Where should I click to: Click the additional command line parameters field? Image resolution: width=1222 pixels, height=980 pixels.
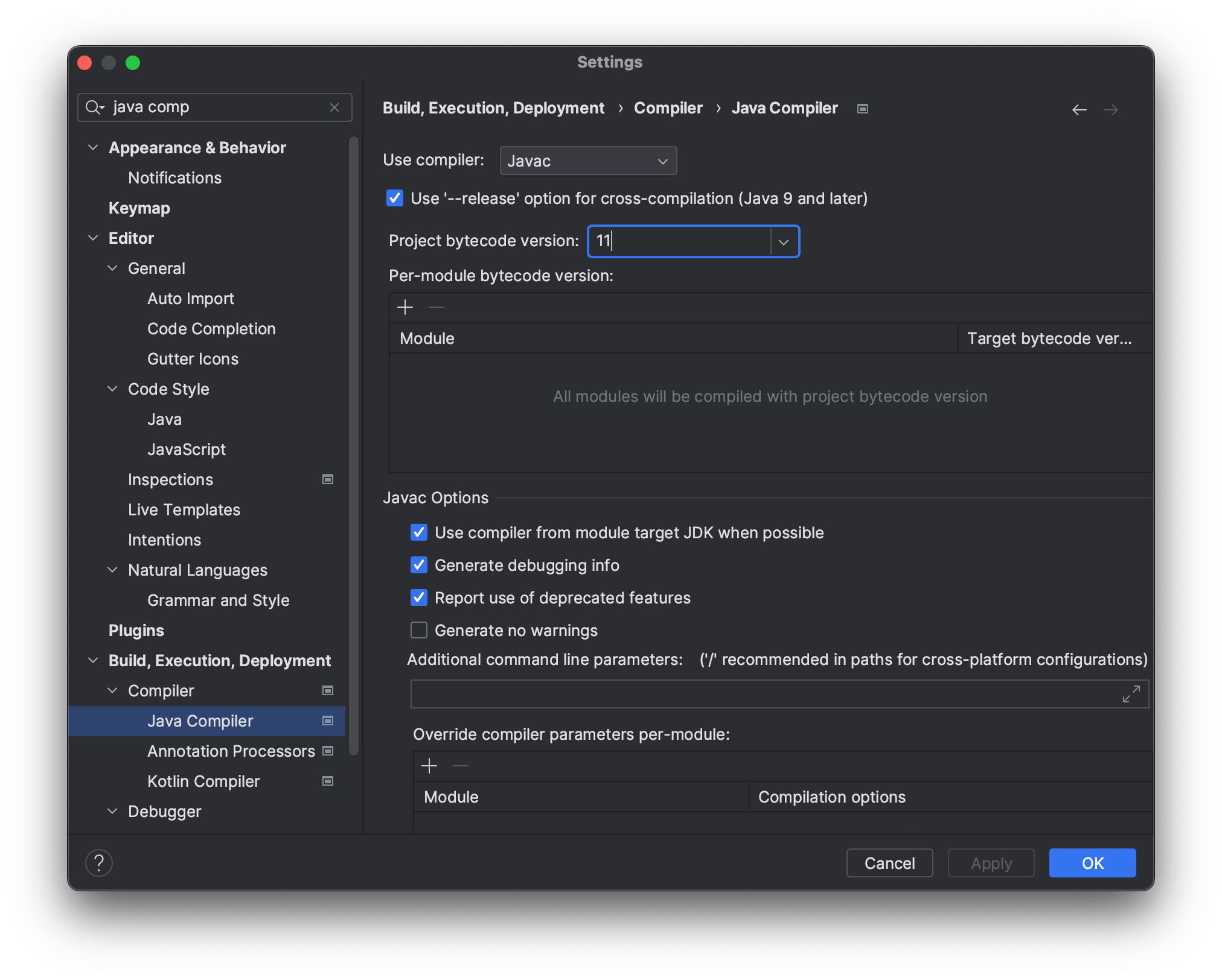761,694
